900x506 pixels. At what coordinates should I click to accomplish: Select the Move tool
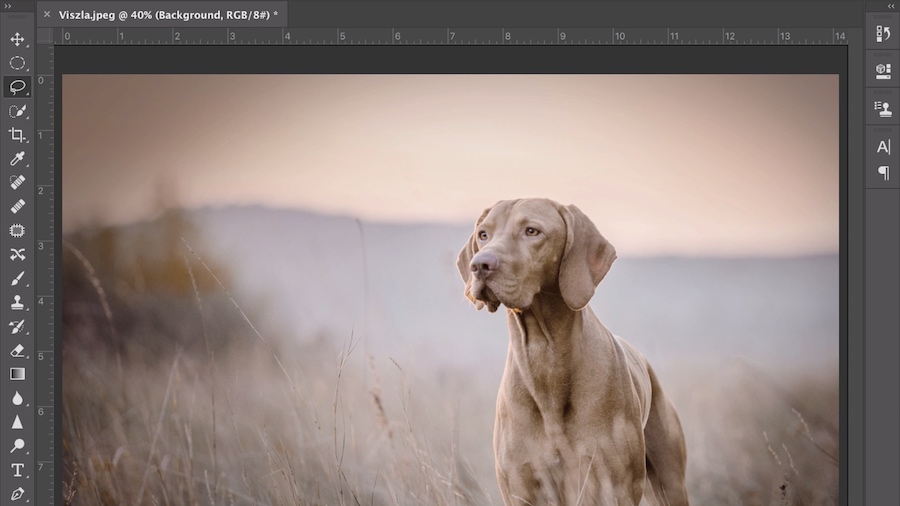[17, 39]
